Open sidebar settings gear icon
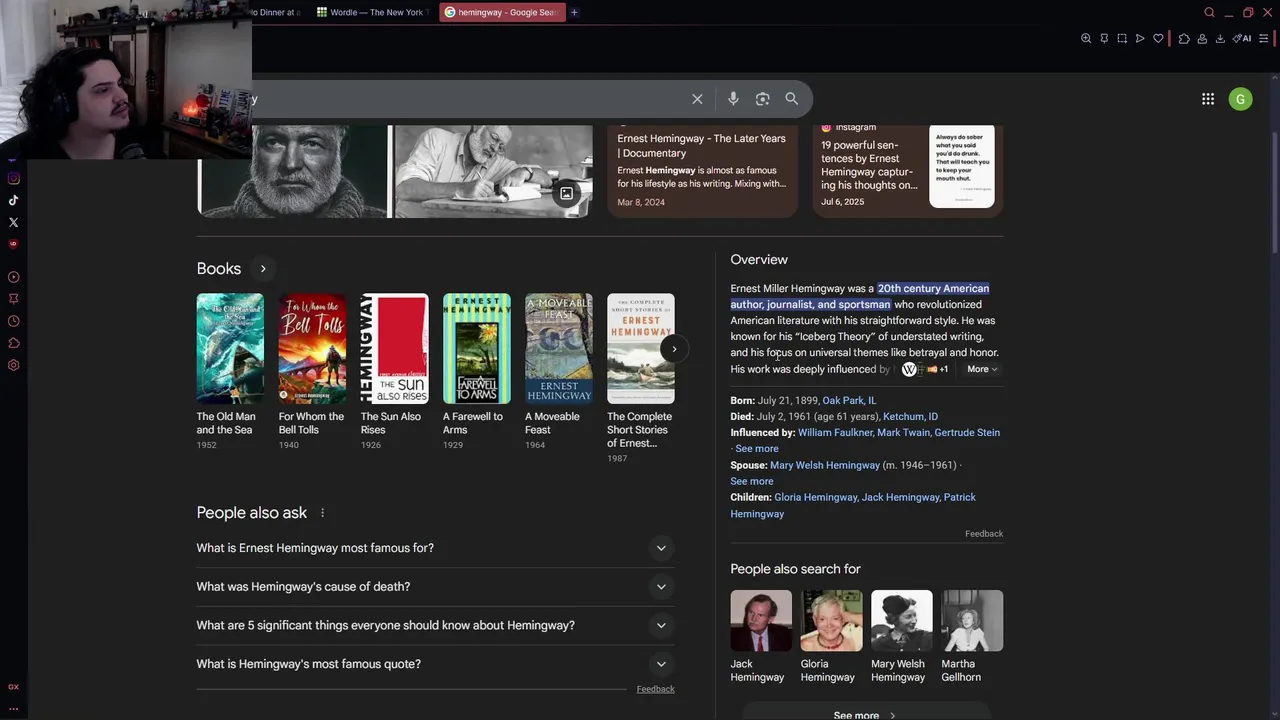This screenshot has height=720, width=1280. (x=13, y=365)
